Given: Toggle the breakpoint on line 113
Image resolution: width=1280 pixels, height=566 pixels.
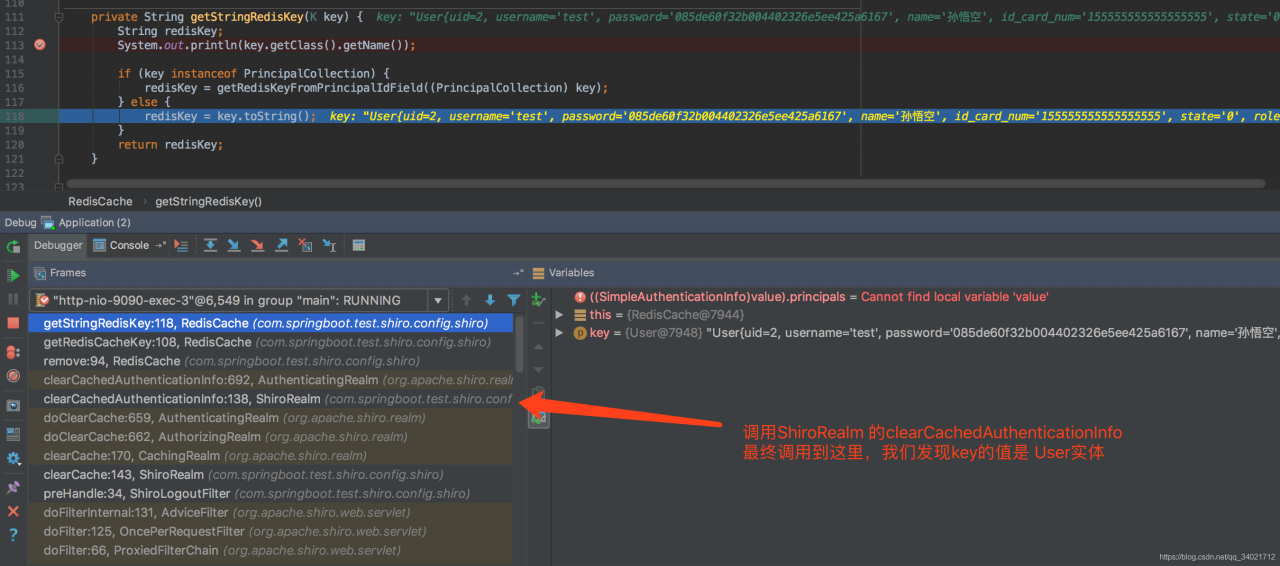Looking at the screenshot, I should pyautogui.click(x=39, y=46).
